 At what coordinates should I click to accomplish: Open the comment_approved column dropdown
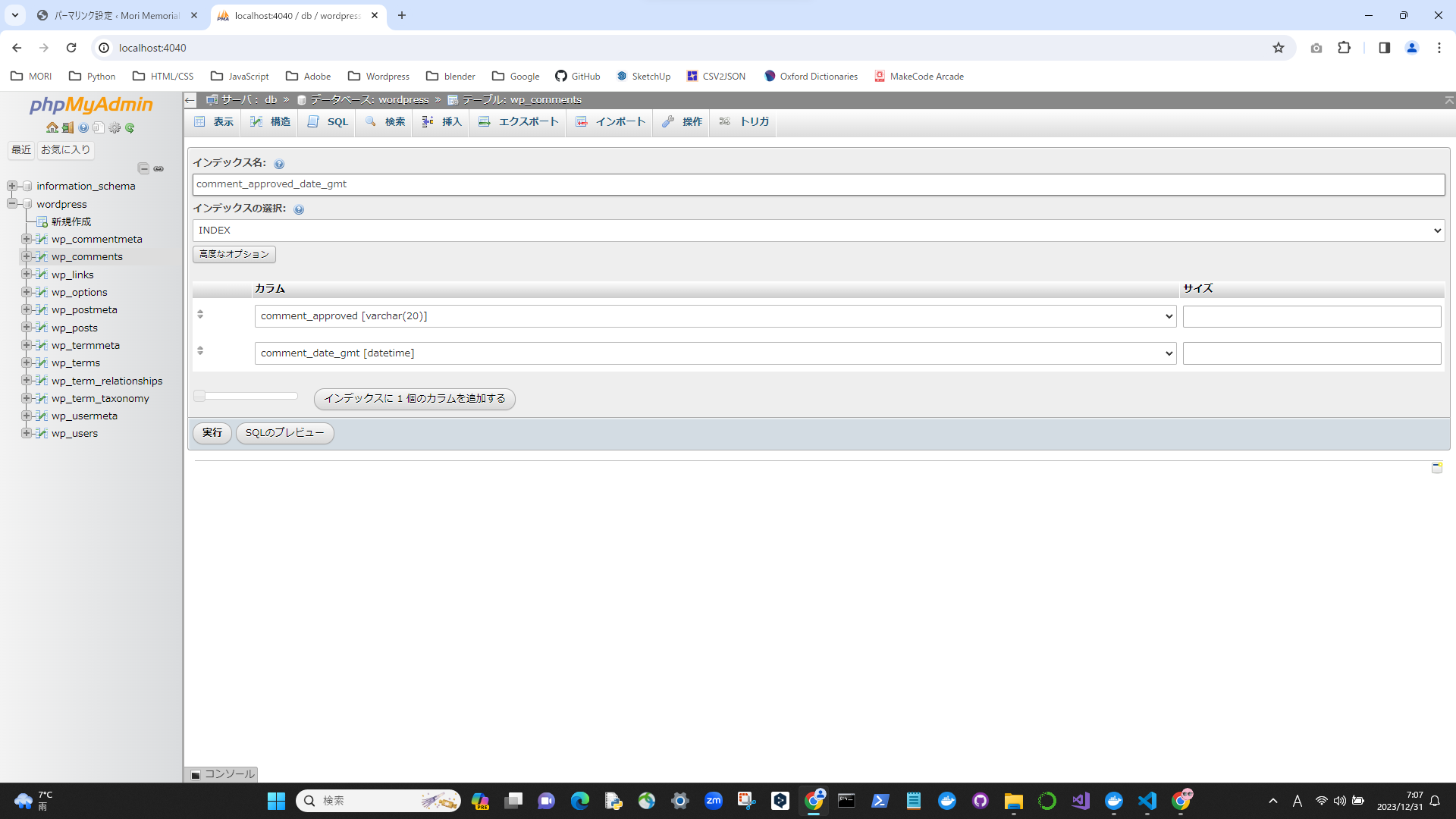click(x=715, y=316)
